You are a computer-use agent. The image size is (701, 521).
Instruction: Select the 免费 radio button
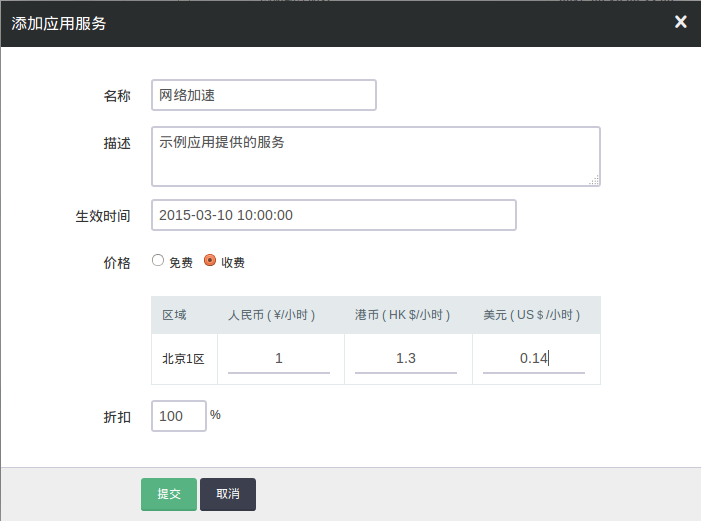(158, 261)
